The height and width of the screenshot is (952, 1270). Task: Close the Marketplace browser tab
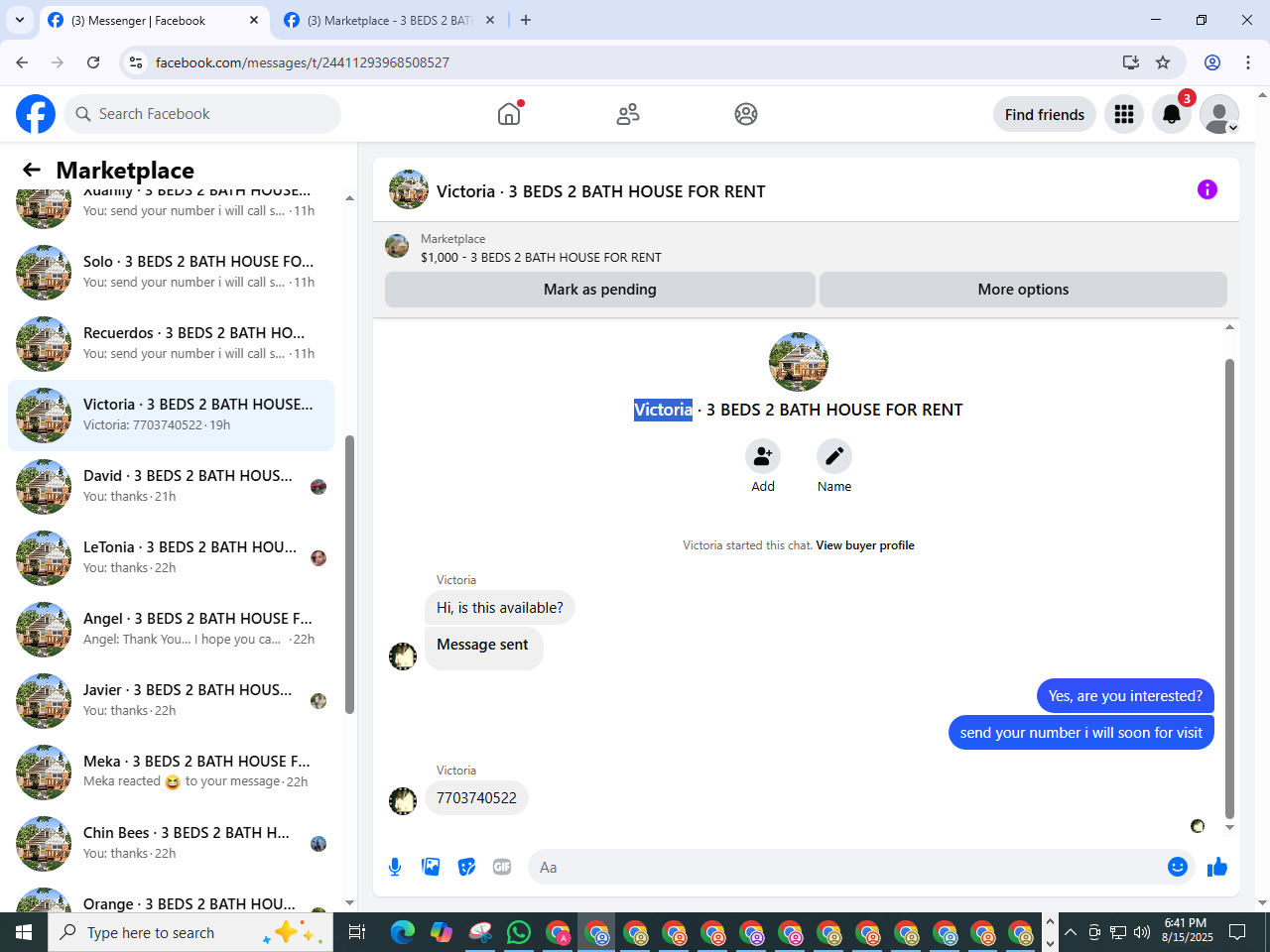490,20
